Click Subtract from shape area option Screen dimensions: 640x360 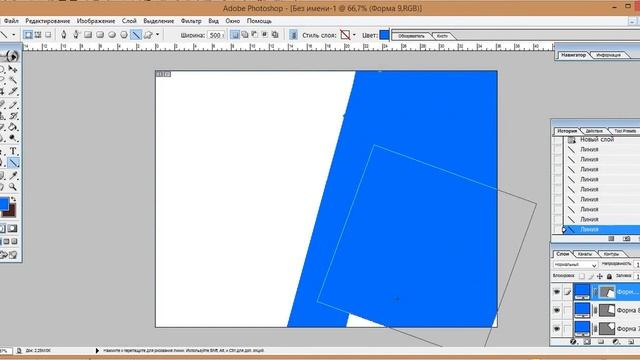pos(255,35)
